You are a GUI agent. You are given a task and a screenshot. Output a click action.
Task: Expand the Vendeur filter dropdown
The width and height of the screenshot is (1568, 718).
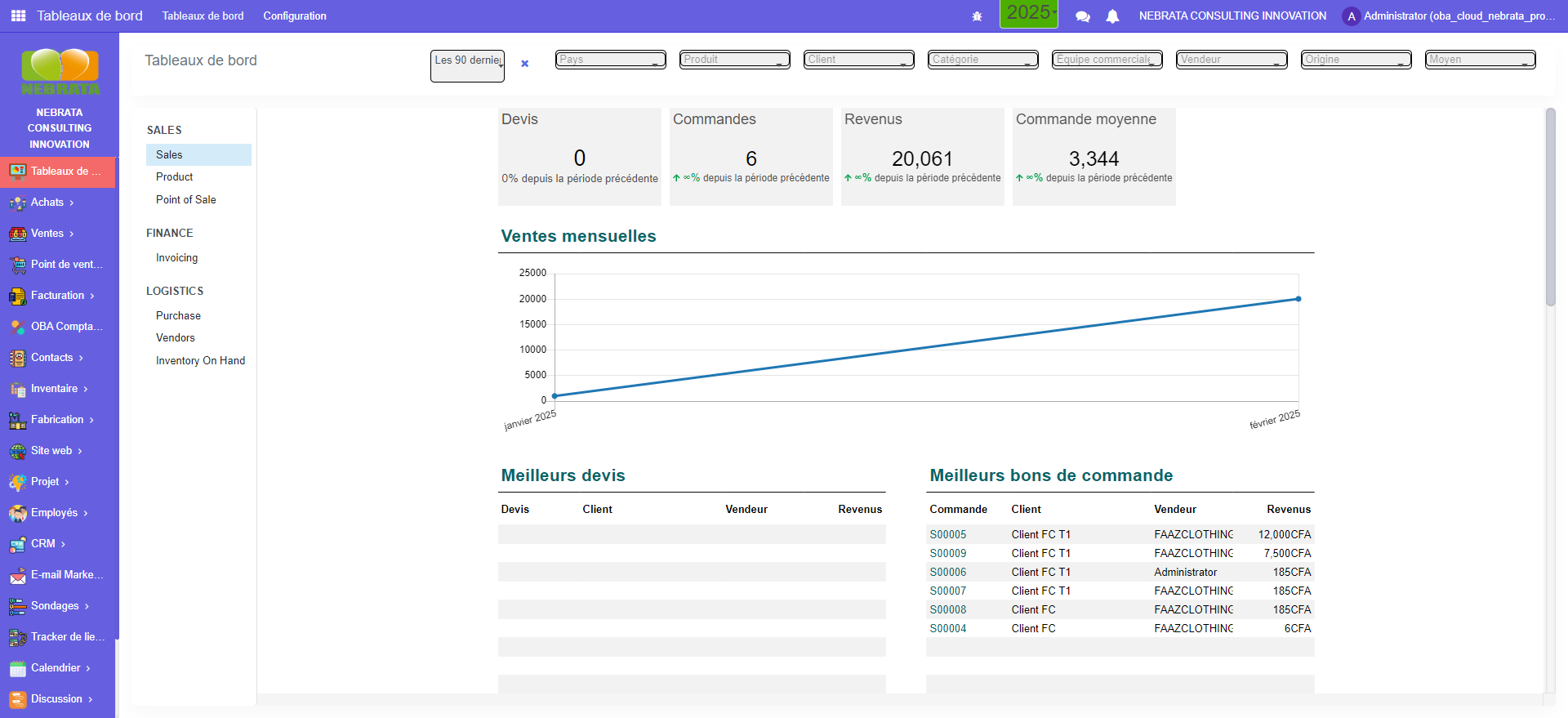point(1231,60)
